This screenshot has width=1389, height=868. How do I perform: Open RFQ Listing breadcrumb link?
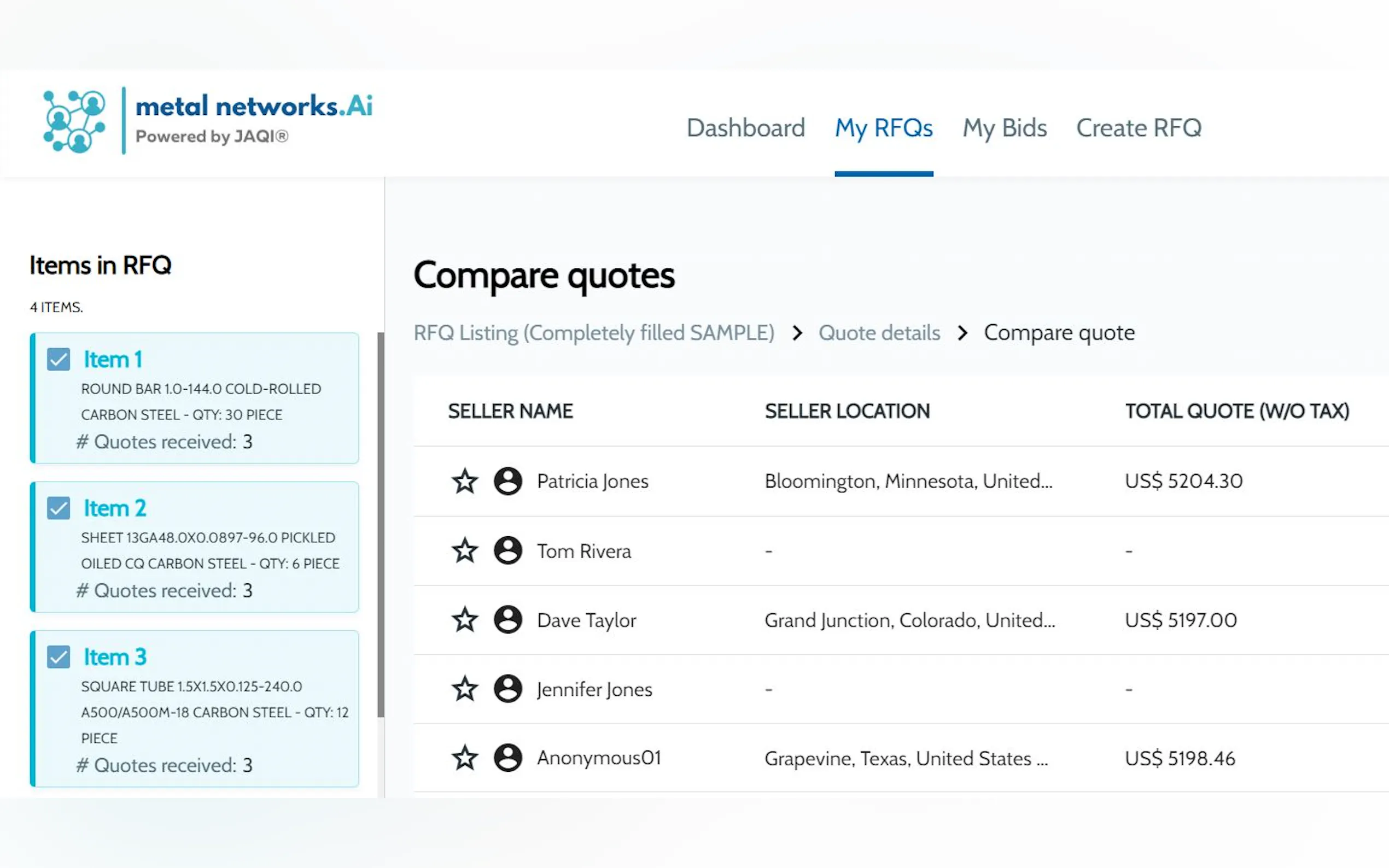pos(594,333)
